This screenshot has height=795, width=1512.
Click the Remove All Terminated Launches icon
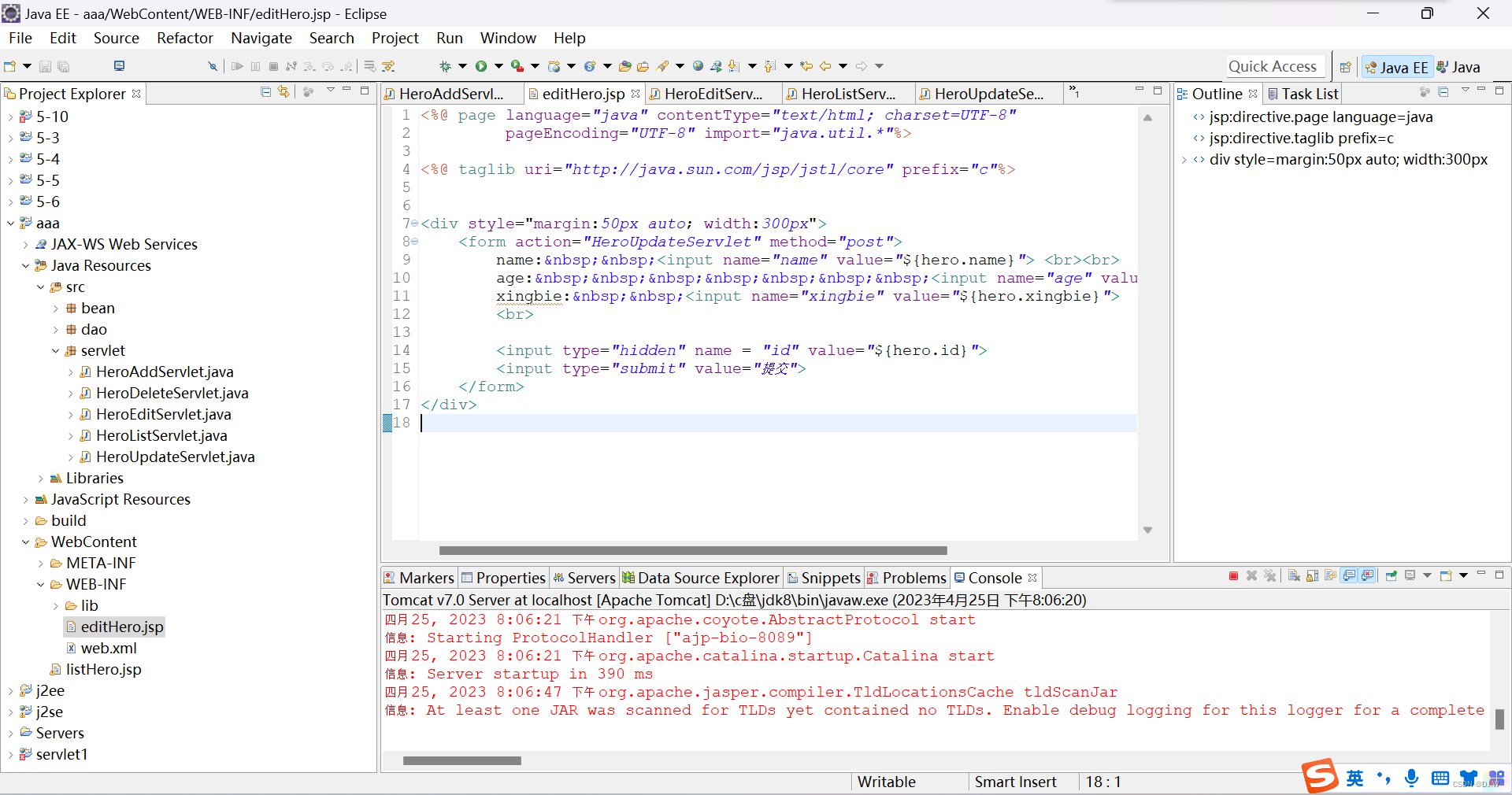point(1269,576)
